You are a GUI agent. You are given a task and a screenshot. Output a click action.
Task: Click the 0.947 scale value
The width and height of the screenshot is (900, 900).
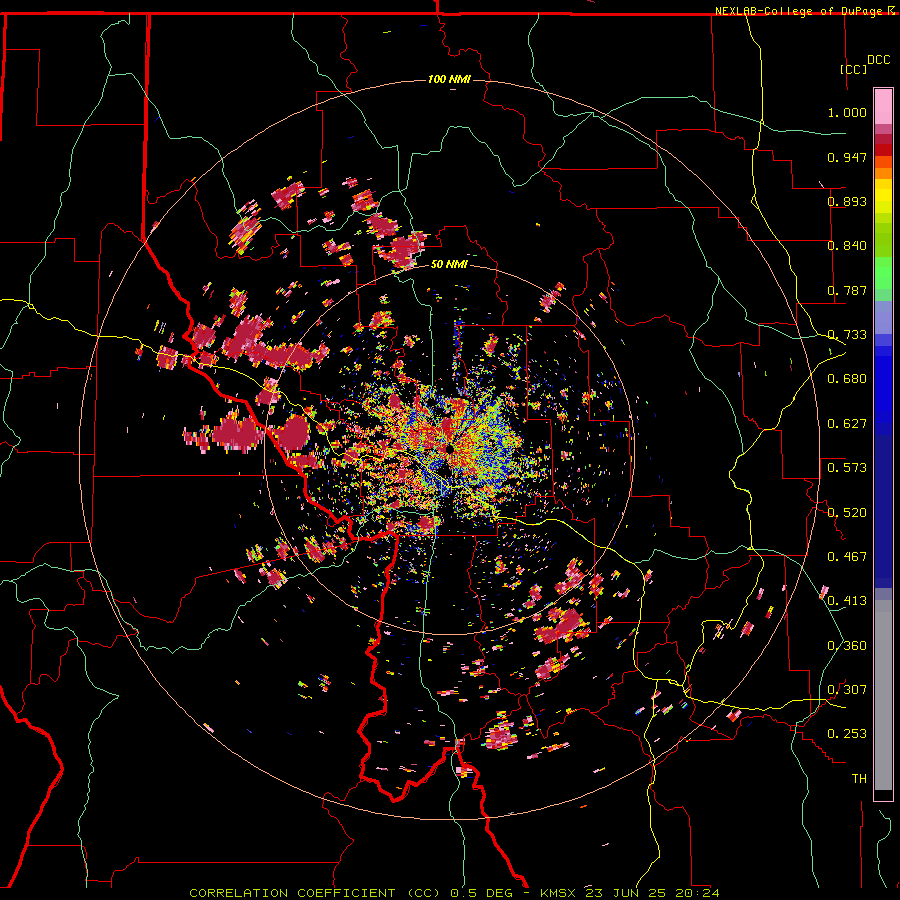pyautogui.click(x=847, y=157)
